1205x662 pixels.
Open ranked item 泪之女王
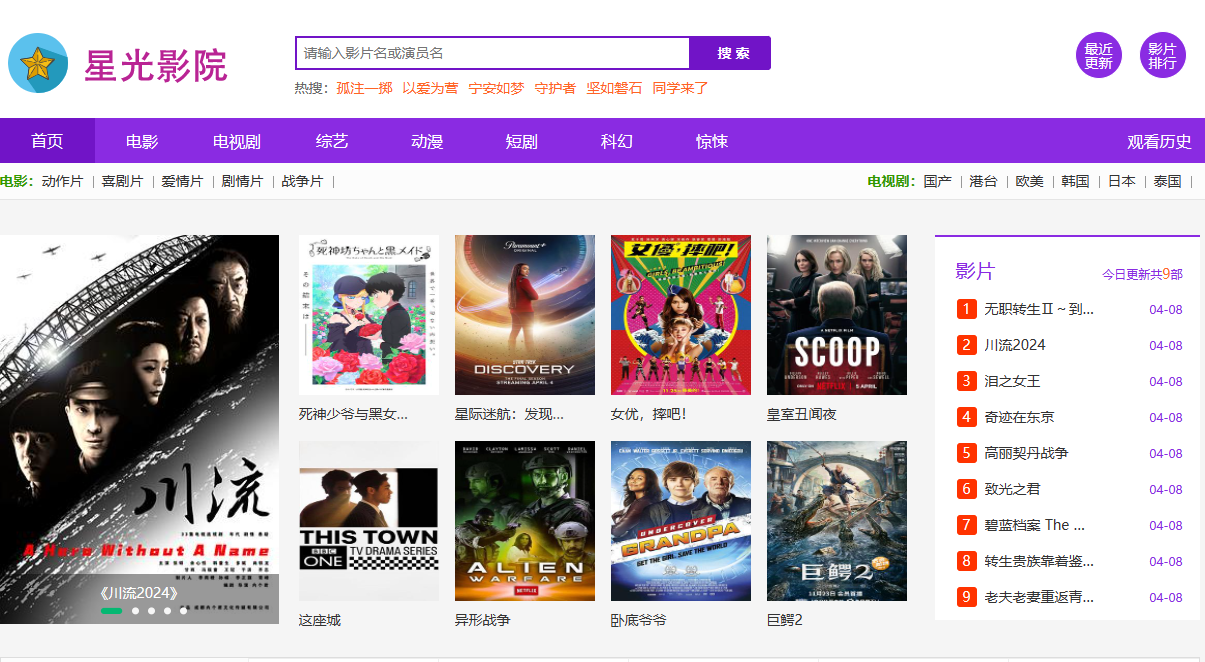point(1013,381)
